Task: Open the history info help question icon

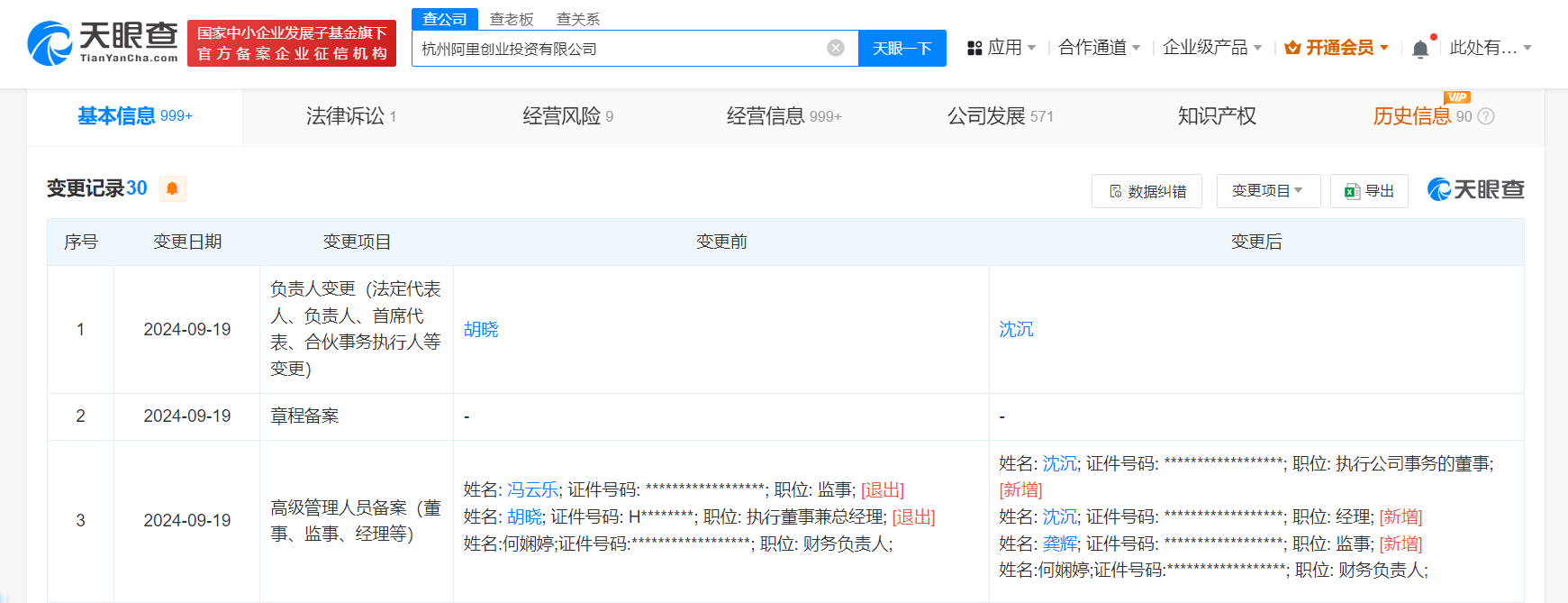Action: (x=1486, y=116)
